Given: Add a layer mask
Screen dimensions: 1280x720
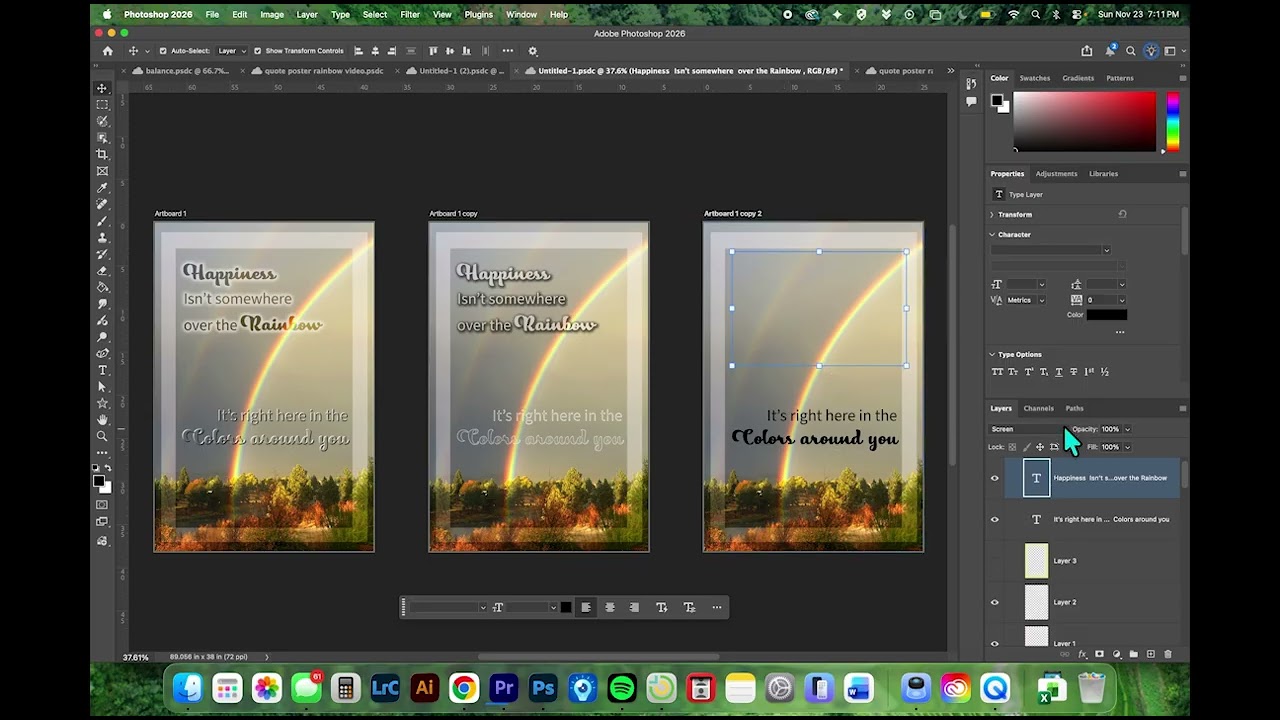Looking at the screenshot, I should [1099, 654].
